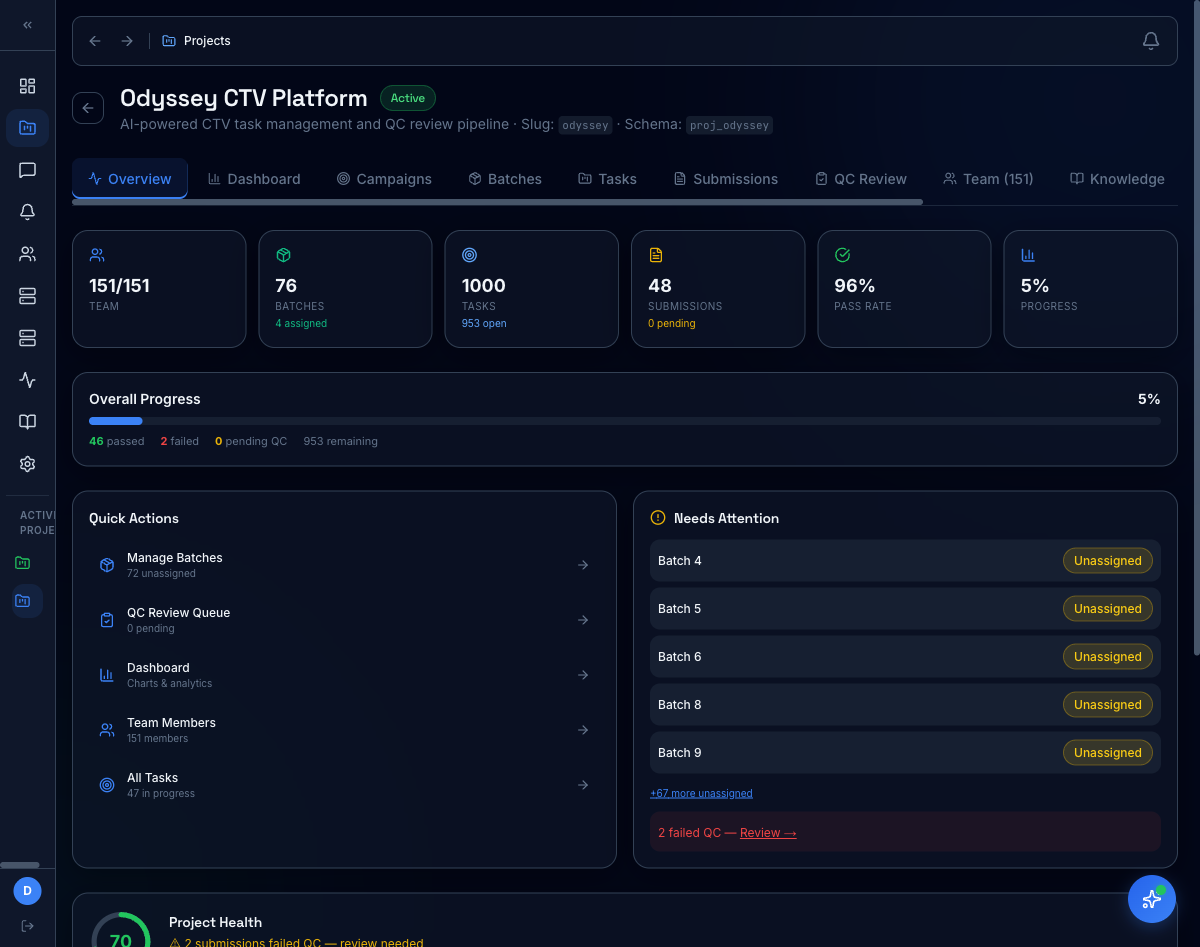Click the green Active status badge
This screenshot has height=947, width=1200.
(x=408, y=98)
